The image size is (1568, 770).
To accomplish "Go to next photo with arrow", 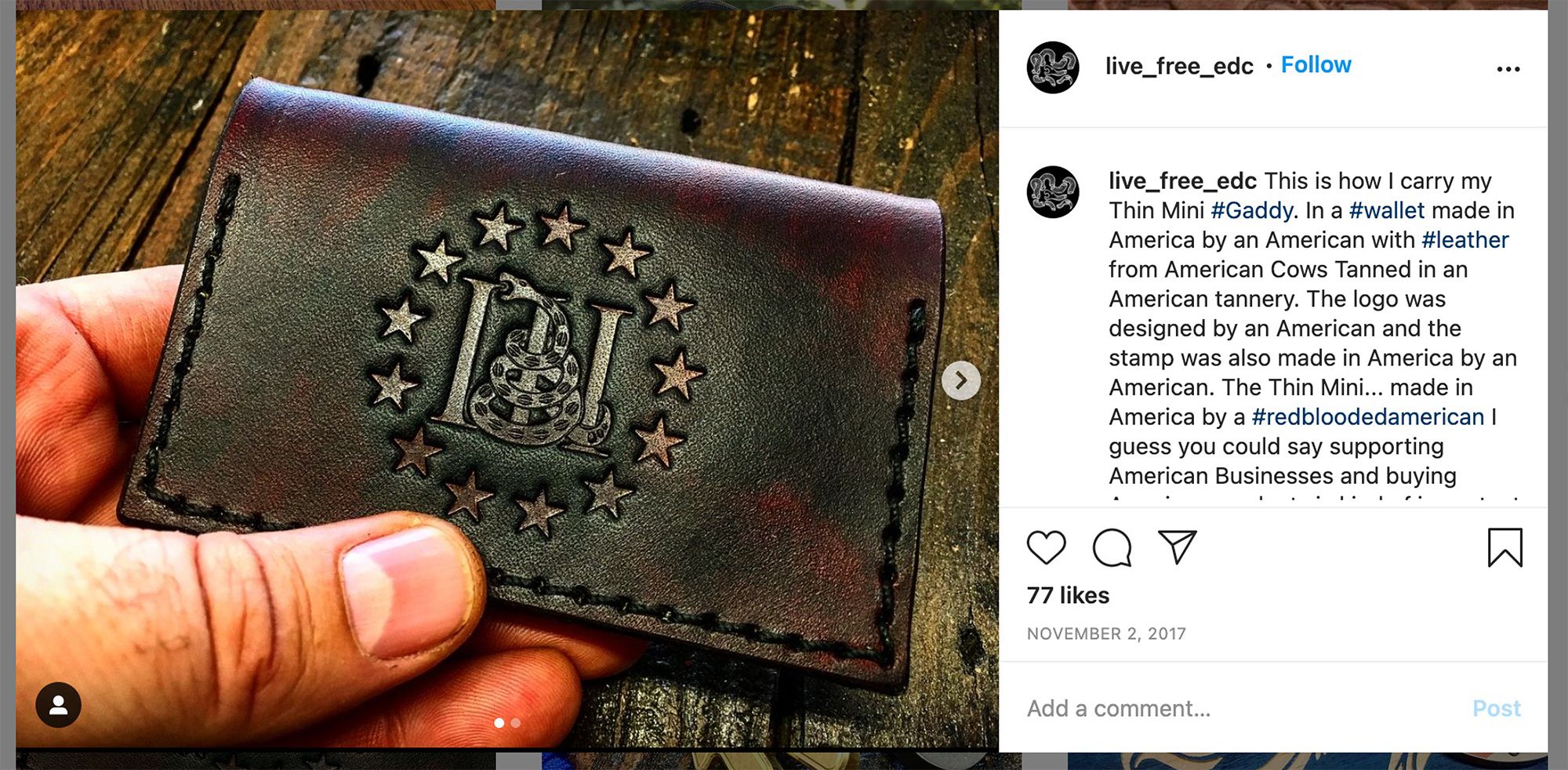I will [x=961, y=380].
